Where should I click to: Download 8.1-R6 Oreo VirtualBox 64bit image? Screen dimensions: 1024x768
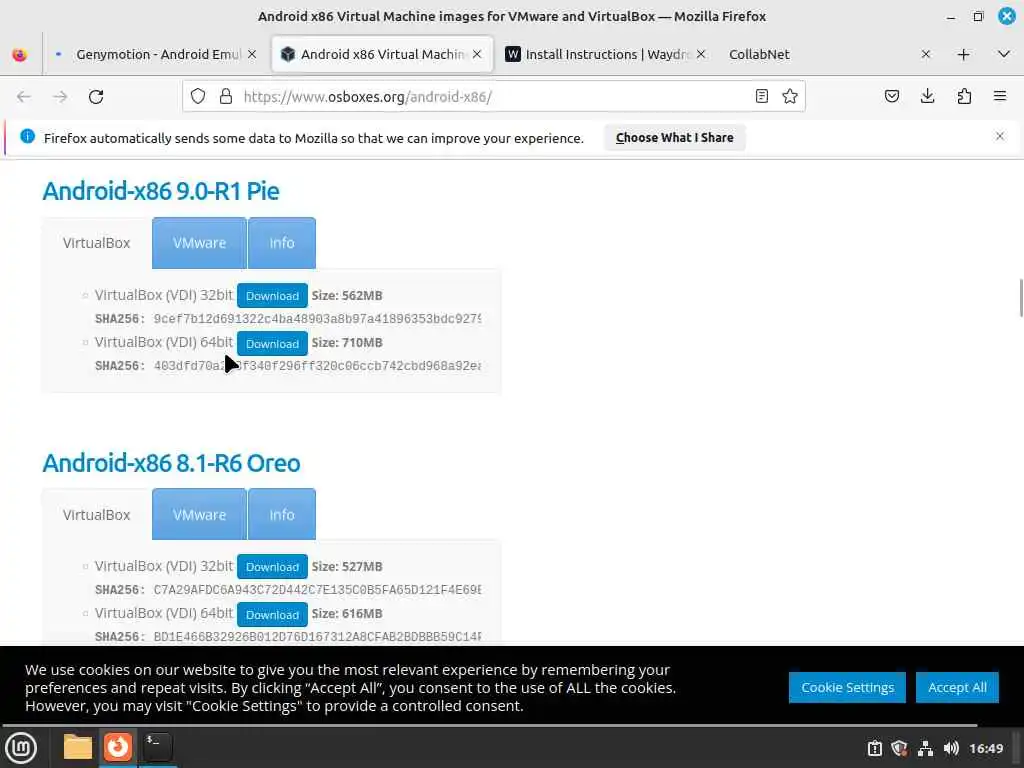[272, 615]
